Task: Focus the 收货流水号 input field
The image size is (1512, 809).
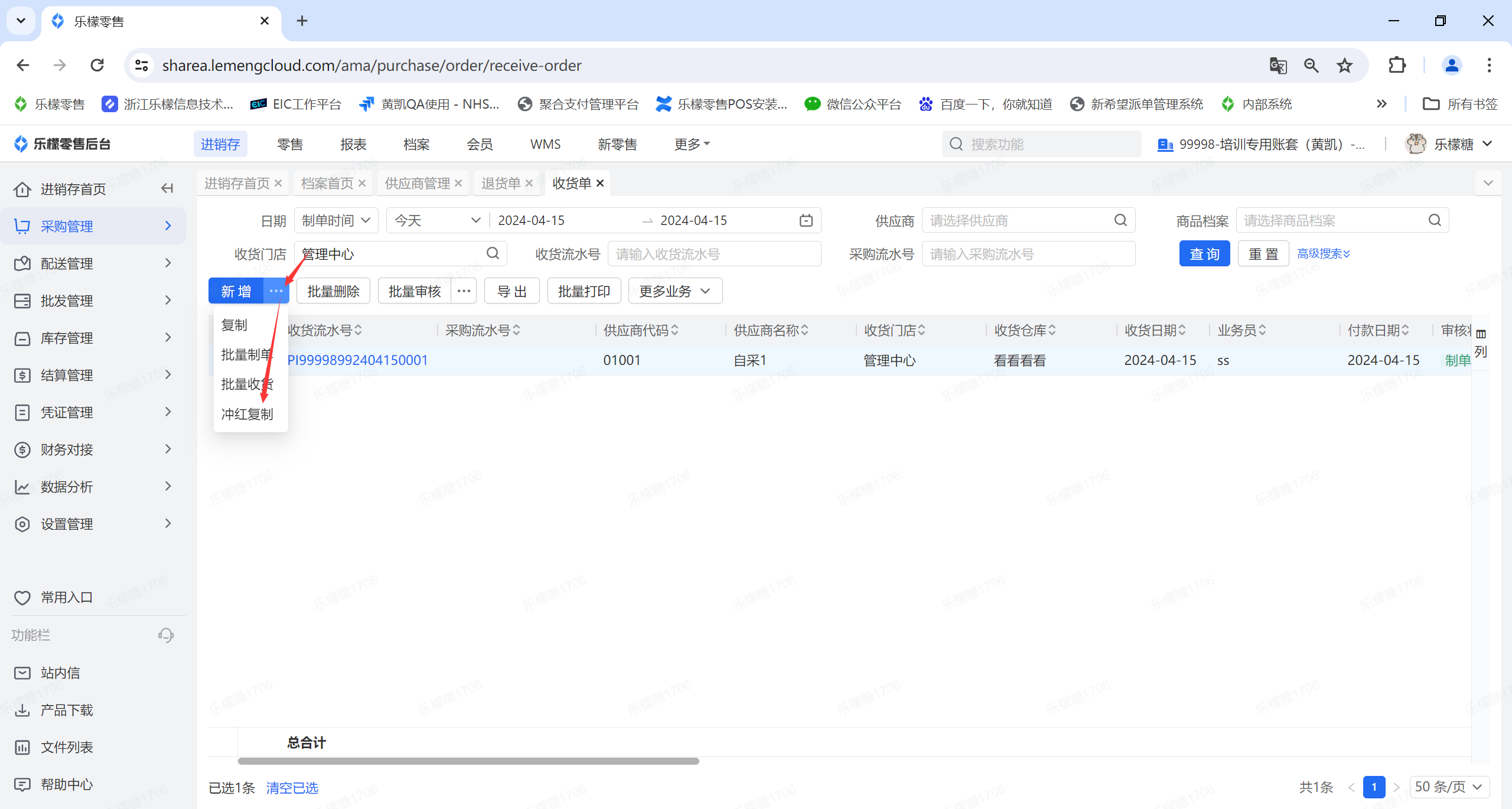Action: [x=714, y=254]
